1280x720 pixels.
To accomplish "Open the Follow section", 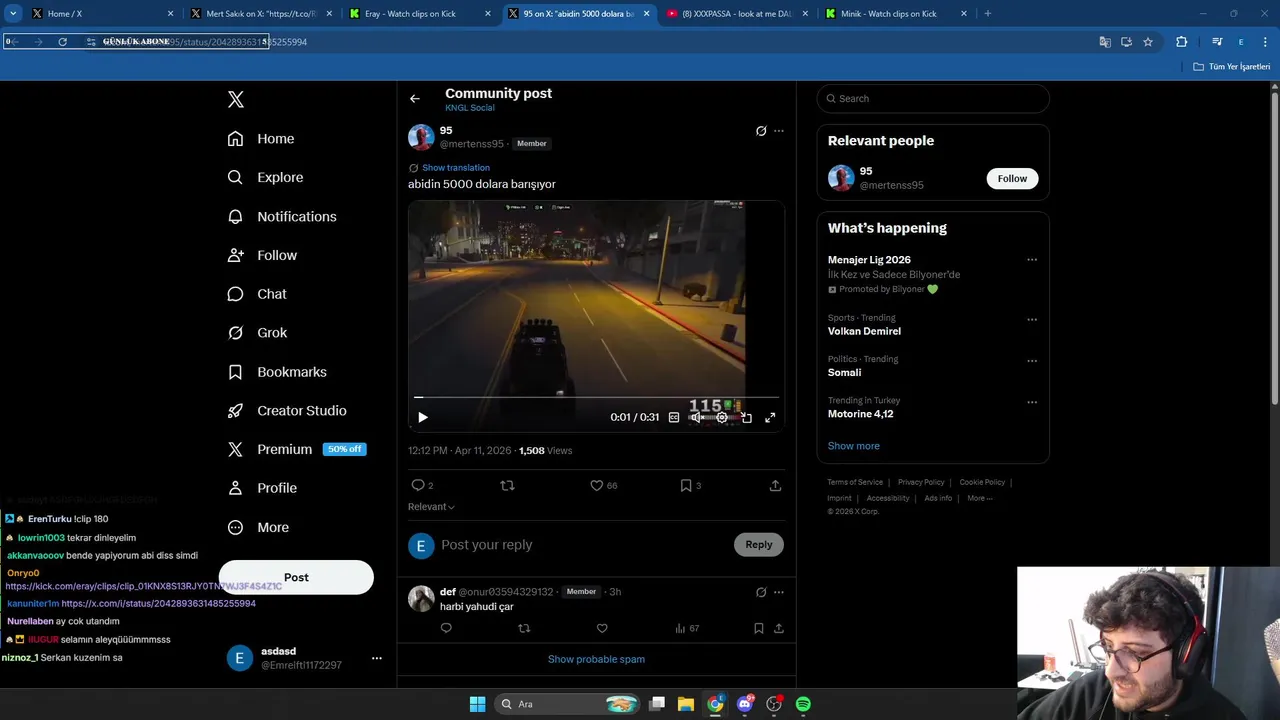I will pos(262,255).
